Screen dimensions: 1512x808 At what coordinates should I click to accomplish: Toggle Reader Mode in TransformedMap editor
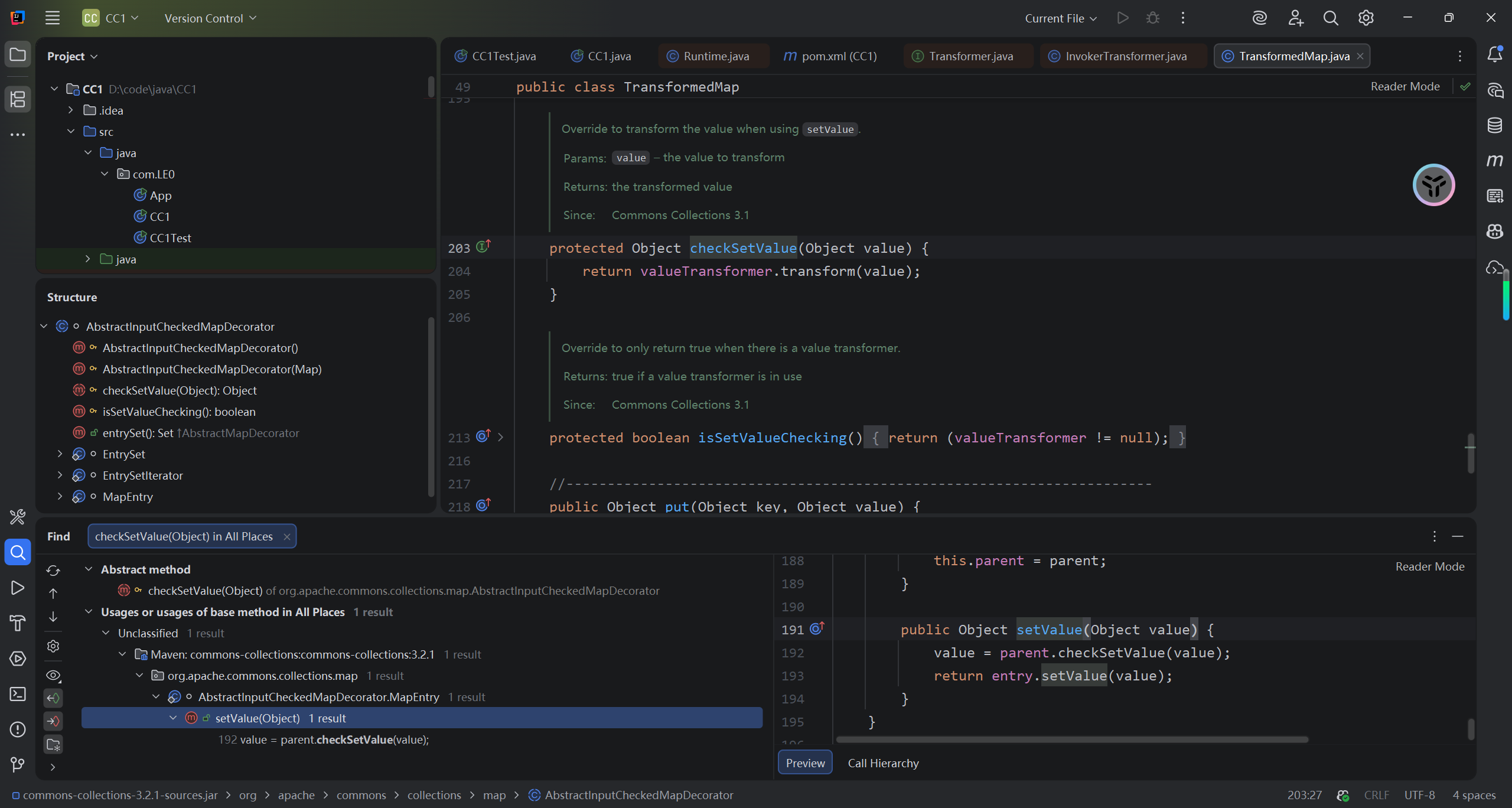(x=1405, y=87)
